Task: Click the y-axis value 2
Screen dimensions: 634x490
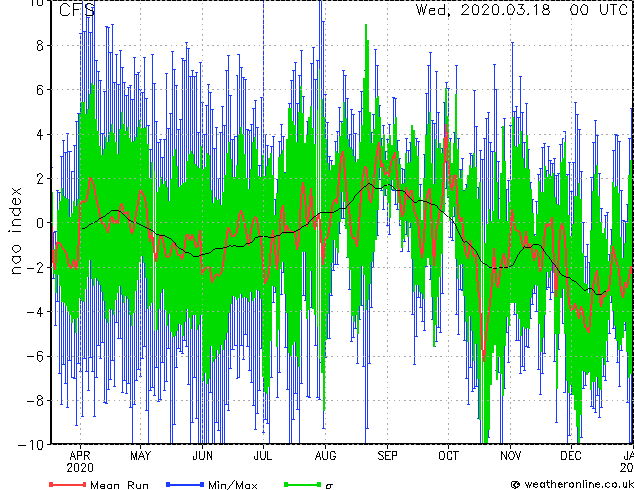Action: tap(40, 179)
